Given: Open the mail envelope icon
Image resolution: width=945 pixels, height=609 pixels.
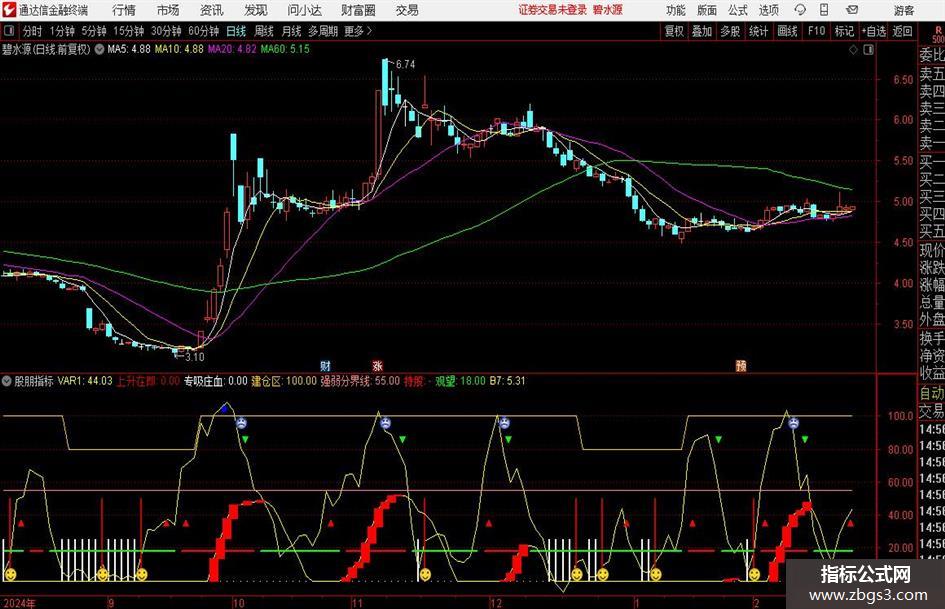Looking at the screenshot, I should (x=852, y=10).
